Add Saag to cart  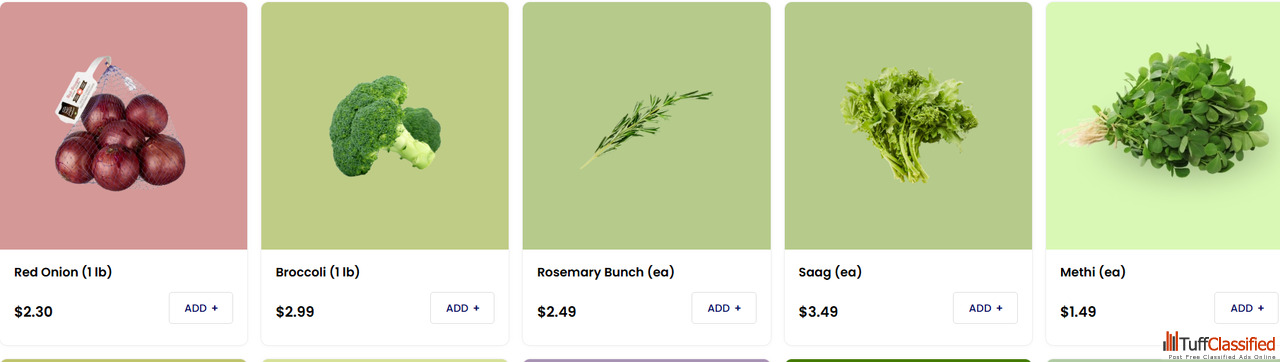(985, 308)
